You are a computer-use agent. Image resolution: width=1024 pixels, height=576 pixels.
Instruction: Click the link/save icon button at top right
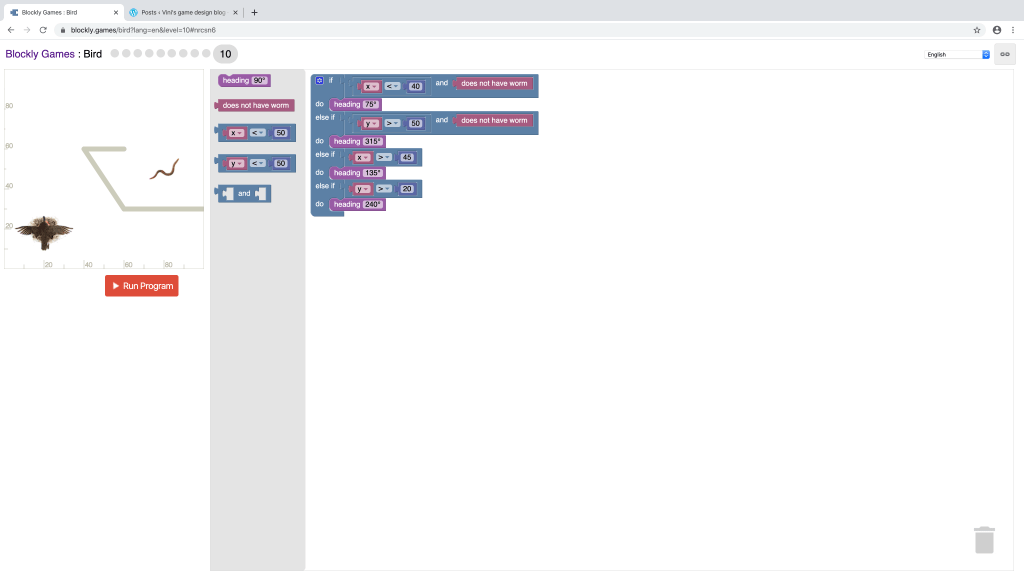point(1005,54)
